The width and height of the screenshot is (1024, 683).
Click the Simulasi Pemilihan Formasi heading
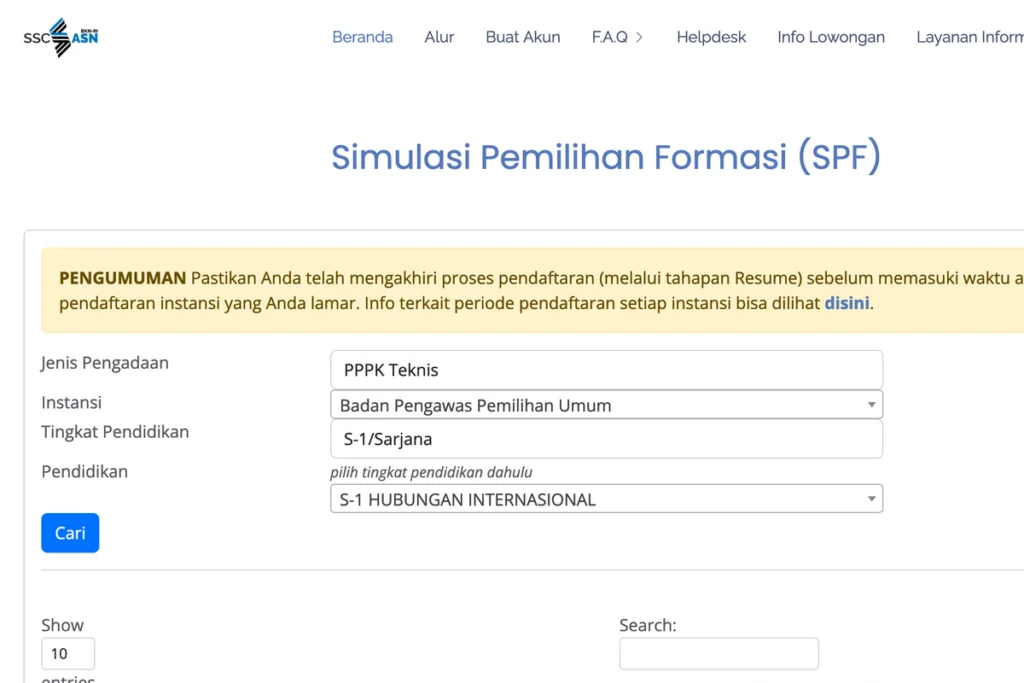click(x=605, y=158)
